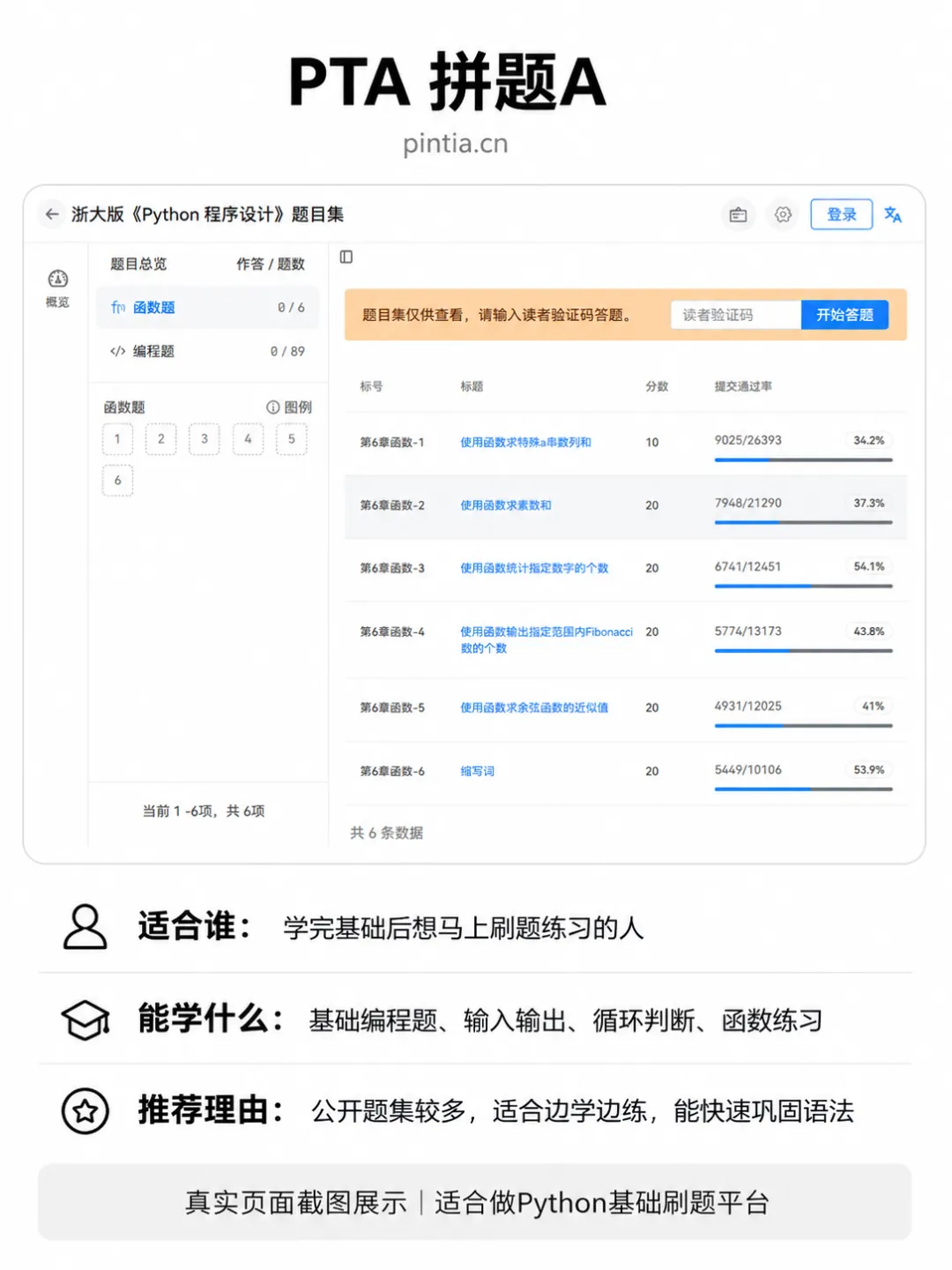Go back using the left arrow icon
Screen dimensions: 952x1270
(52, 214)
